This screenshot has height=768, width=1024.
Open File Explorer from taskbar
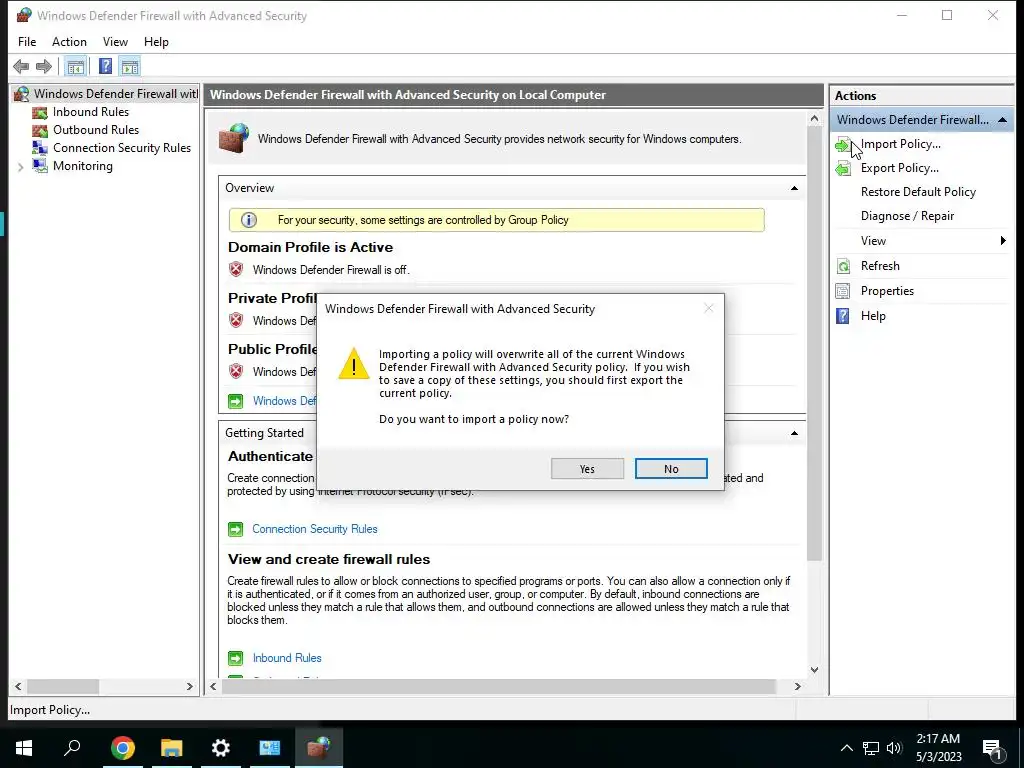tap(172, 747)
